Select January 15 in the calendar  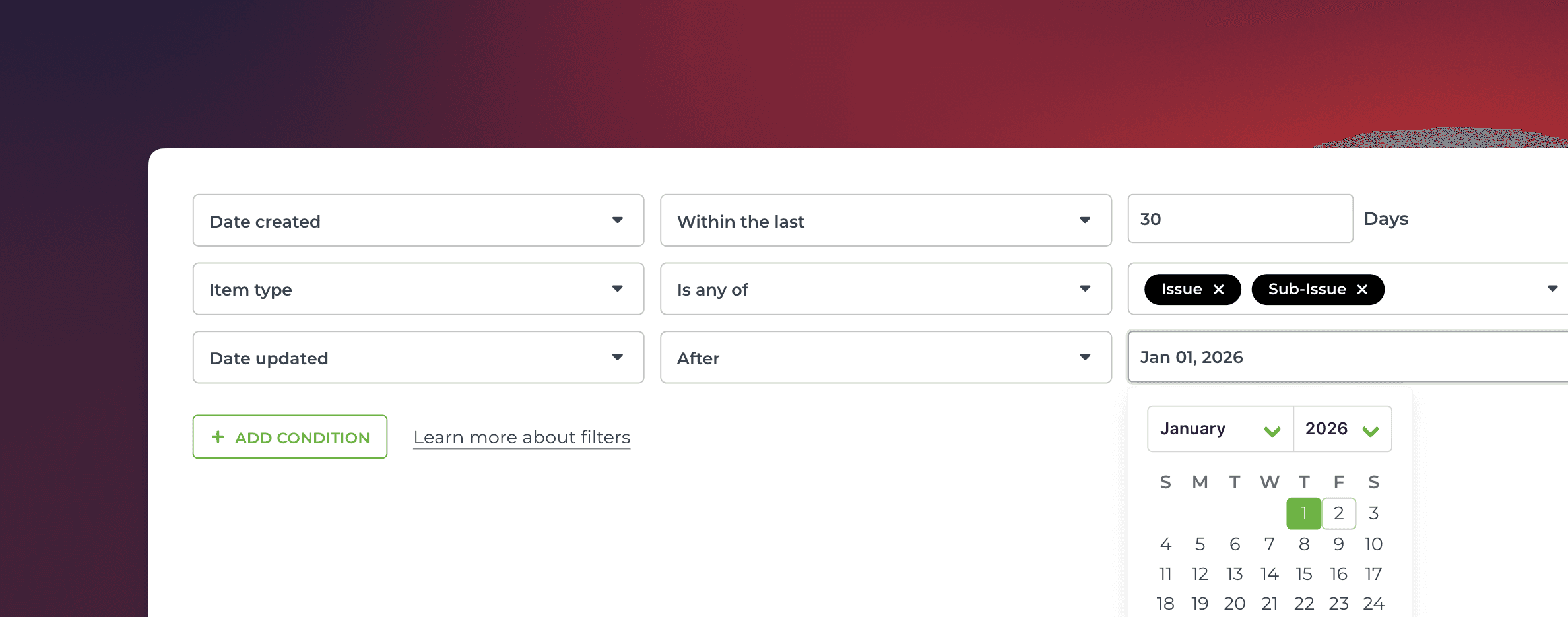pyautogui.click(x=1304, y=573)
